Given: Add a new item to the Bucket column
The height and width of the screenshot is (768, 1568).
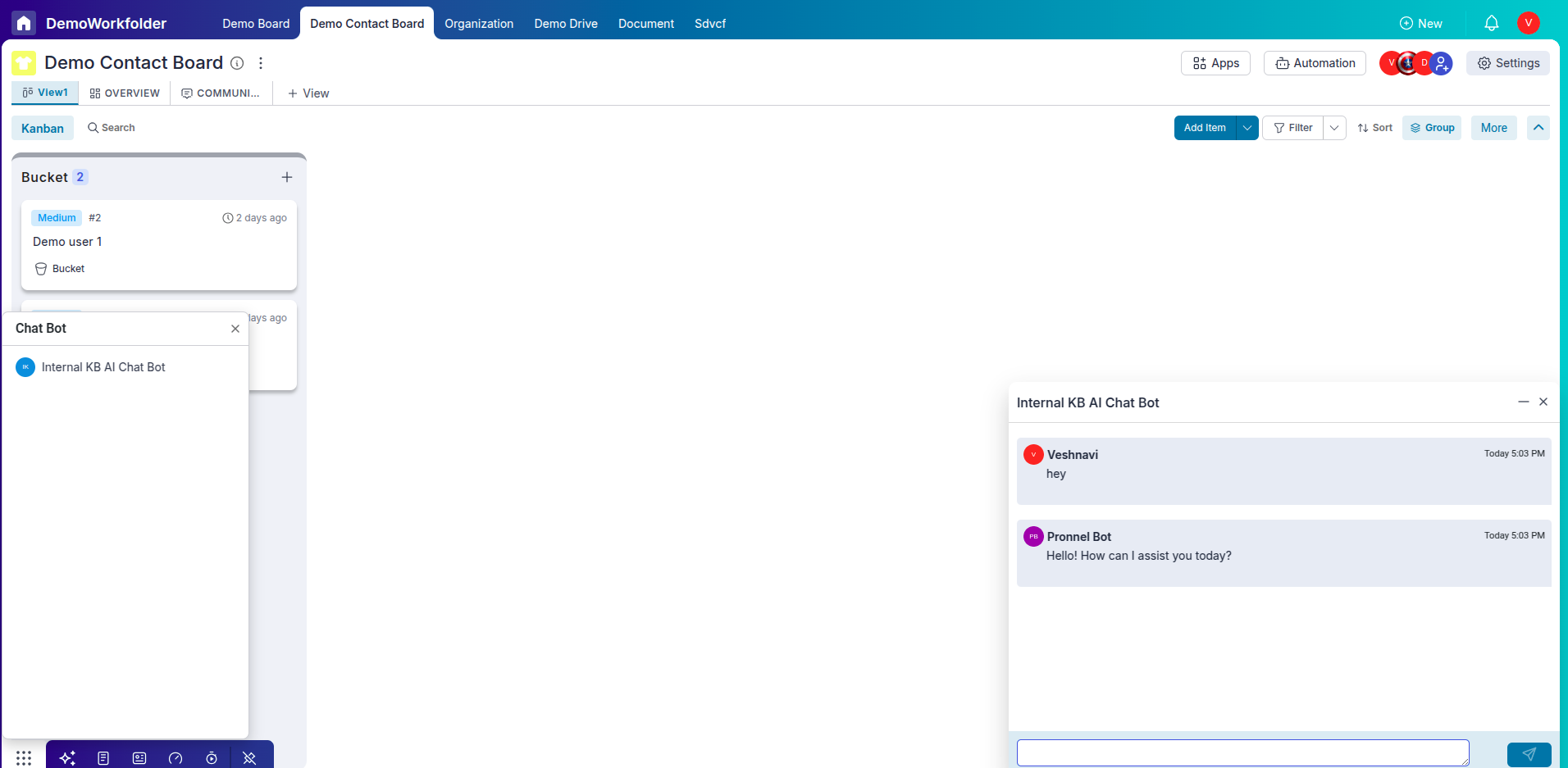Looking at the screenshot, I should pyautogui.click(x=287, y=177).
